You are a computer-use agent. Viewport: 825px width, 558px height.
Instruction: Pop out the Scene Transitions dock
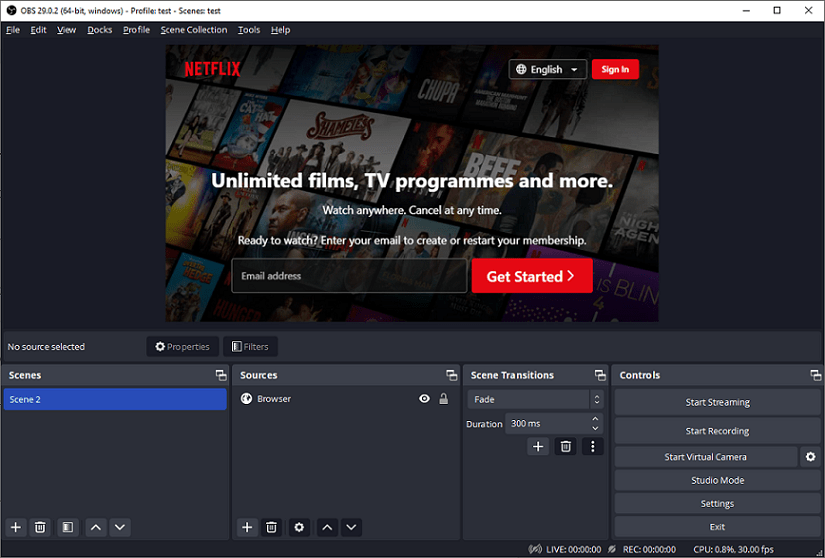(600, 375)
